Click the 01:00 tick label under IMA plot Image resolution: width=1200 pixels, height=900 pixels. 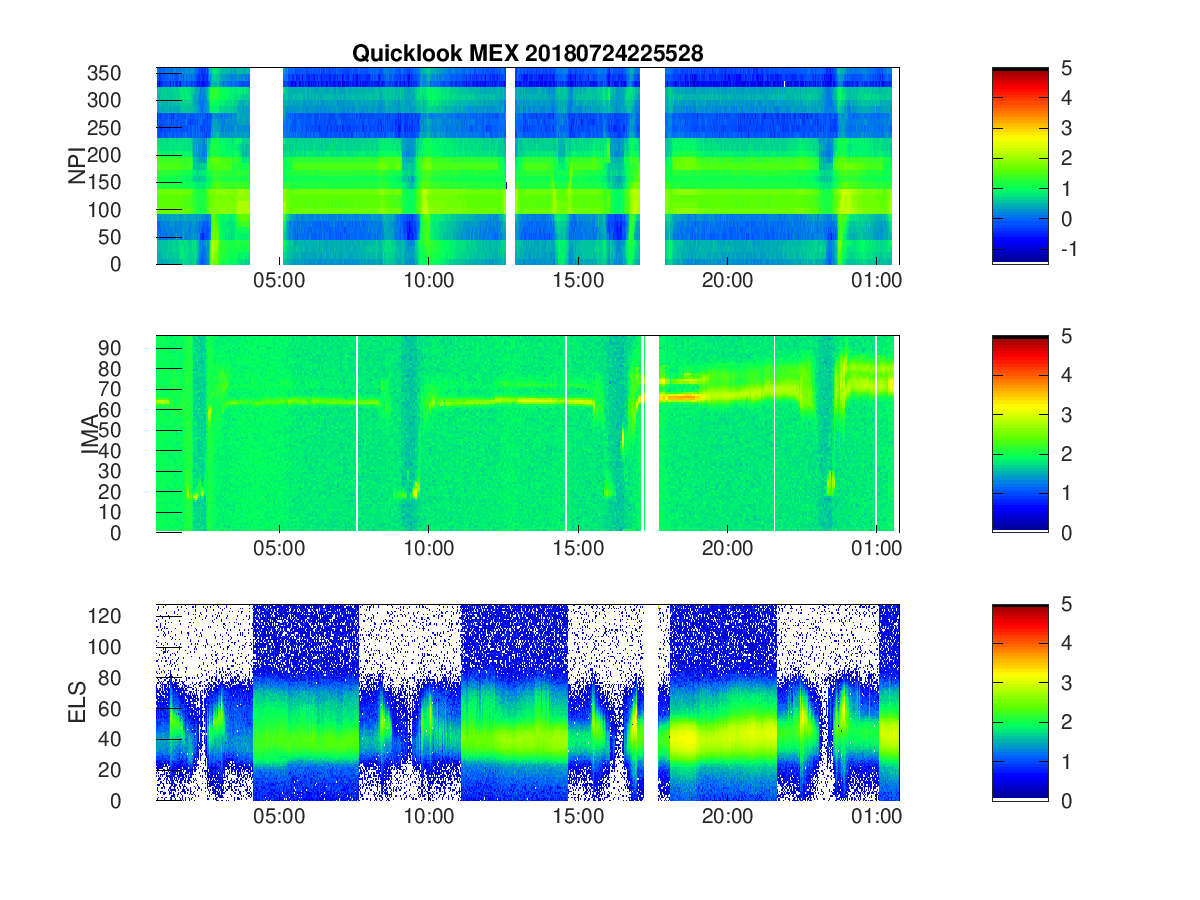(877, 549)
